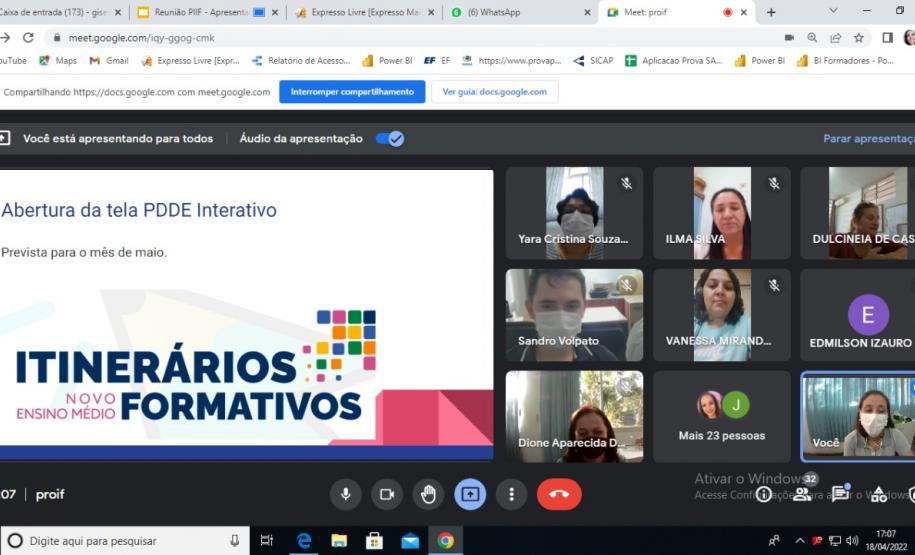Viewport: 915px width, 555px height.
Task: Hang up with the red leave call button
Action: click(558, 494)
